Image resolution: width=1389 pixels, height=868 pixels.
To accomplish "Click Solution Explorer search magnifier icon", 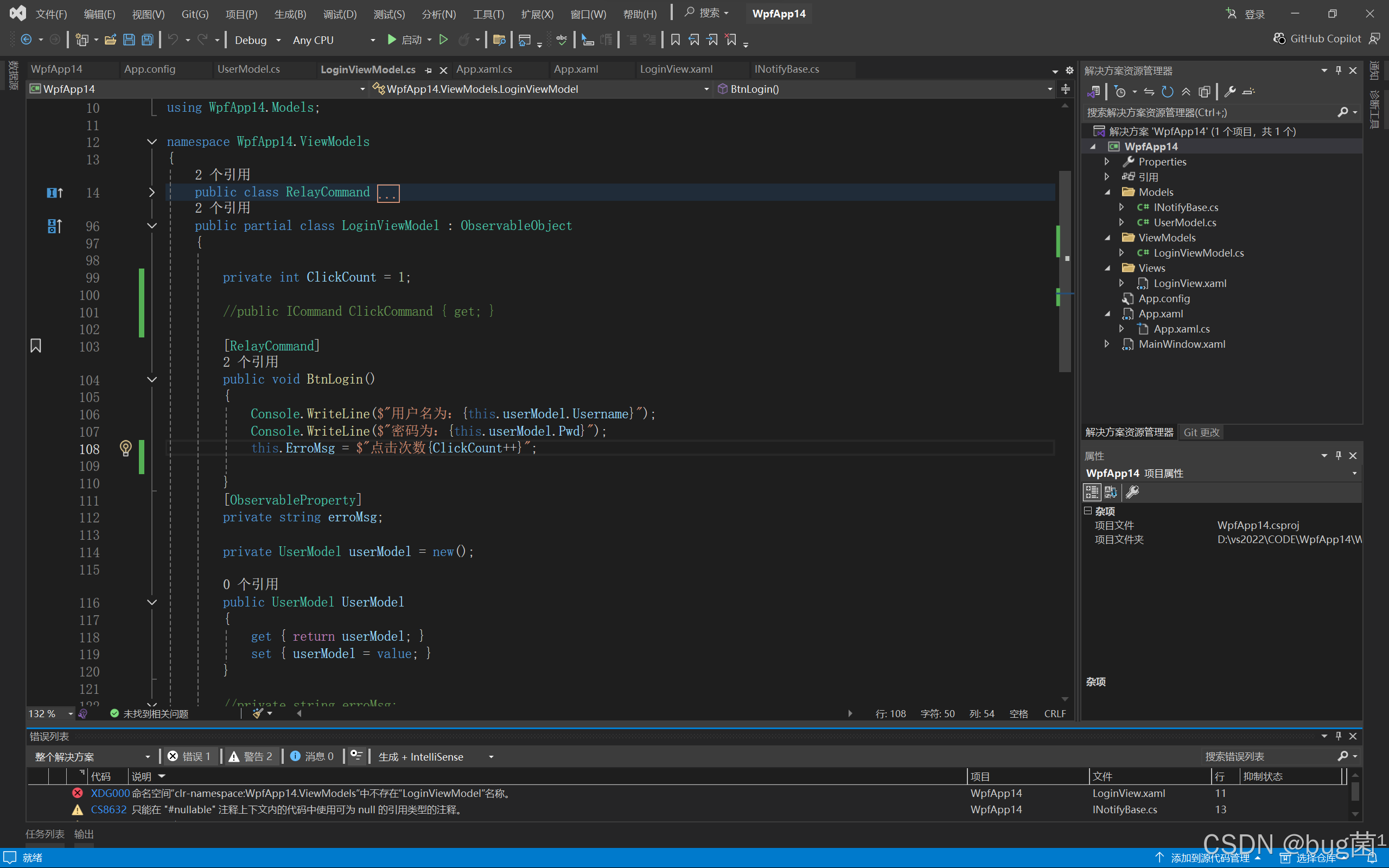I will point(1342,112).
